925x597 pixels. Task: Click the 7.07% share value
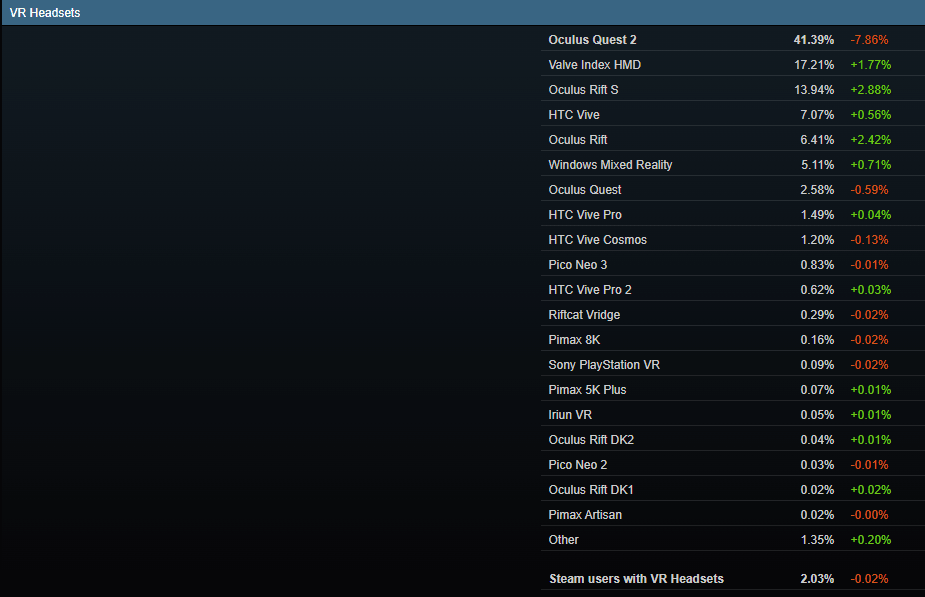point(817,114)
